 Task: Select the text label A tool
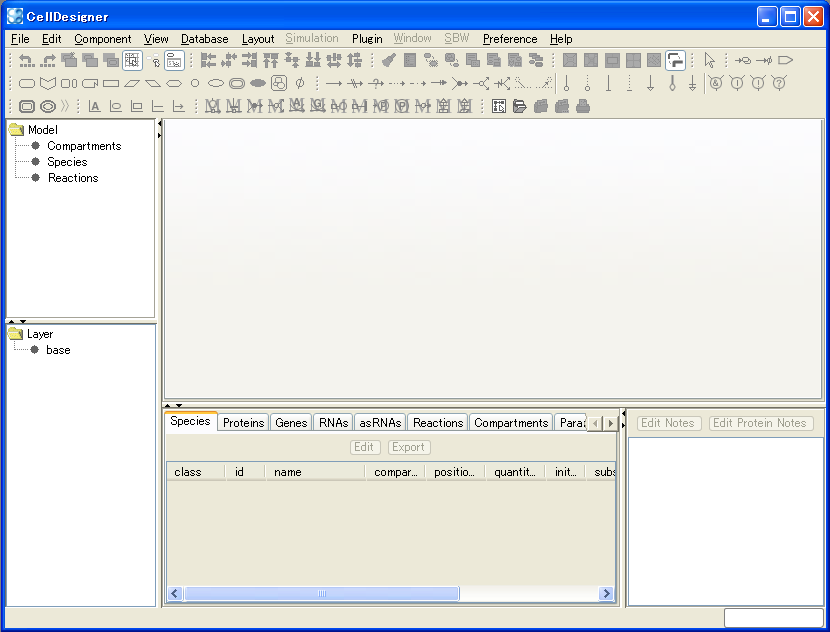[x=94, y=107]
